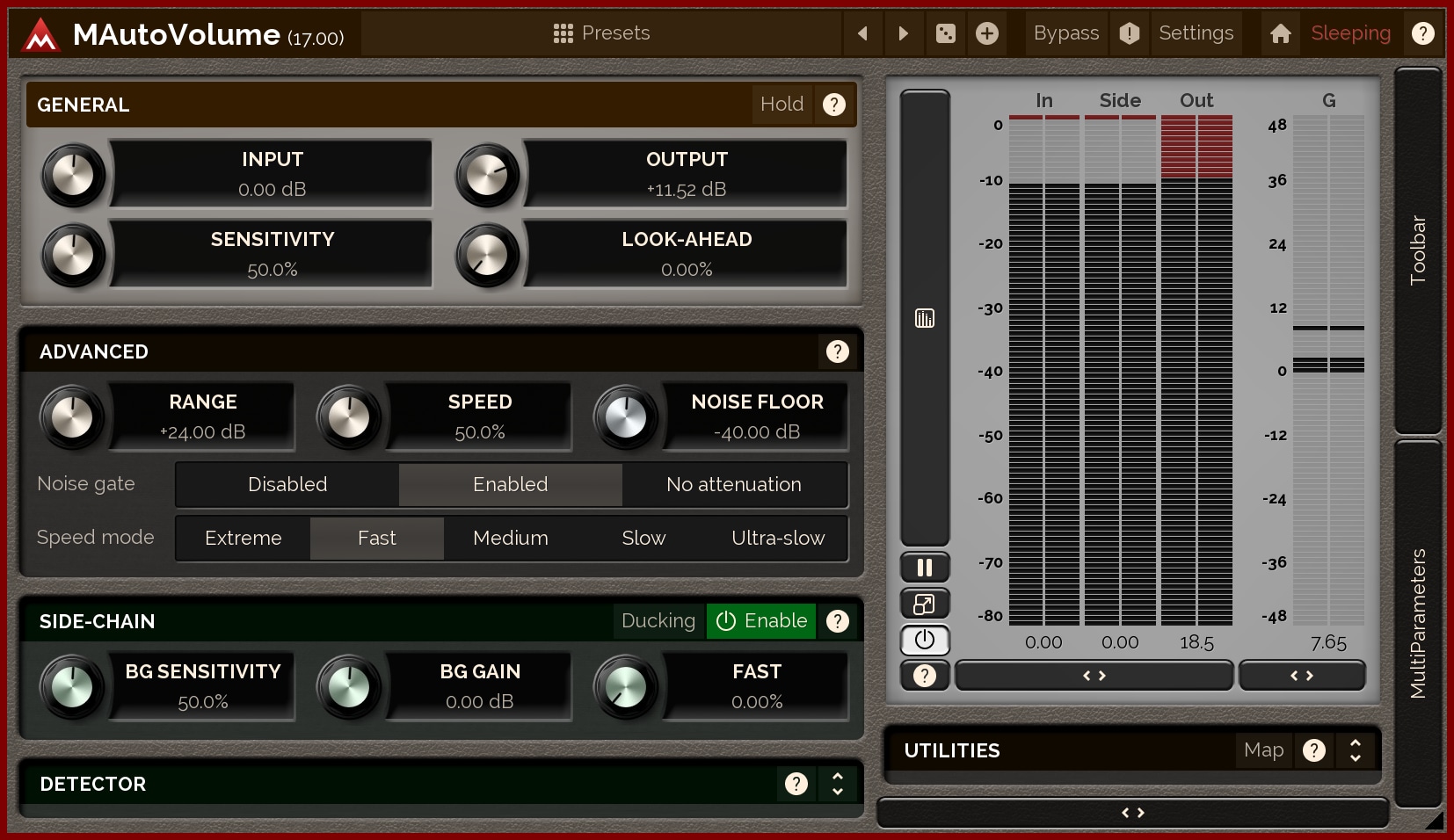
Task: Click the meter power icon
Action: coord(924,640)
